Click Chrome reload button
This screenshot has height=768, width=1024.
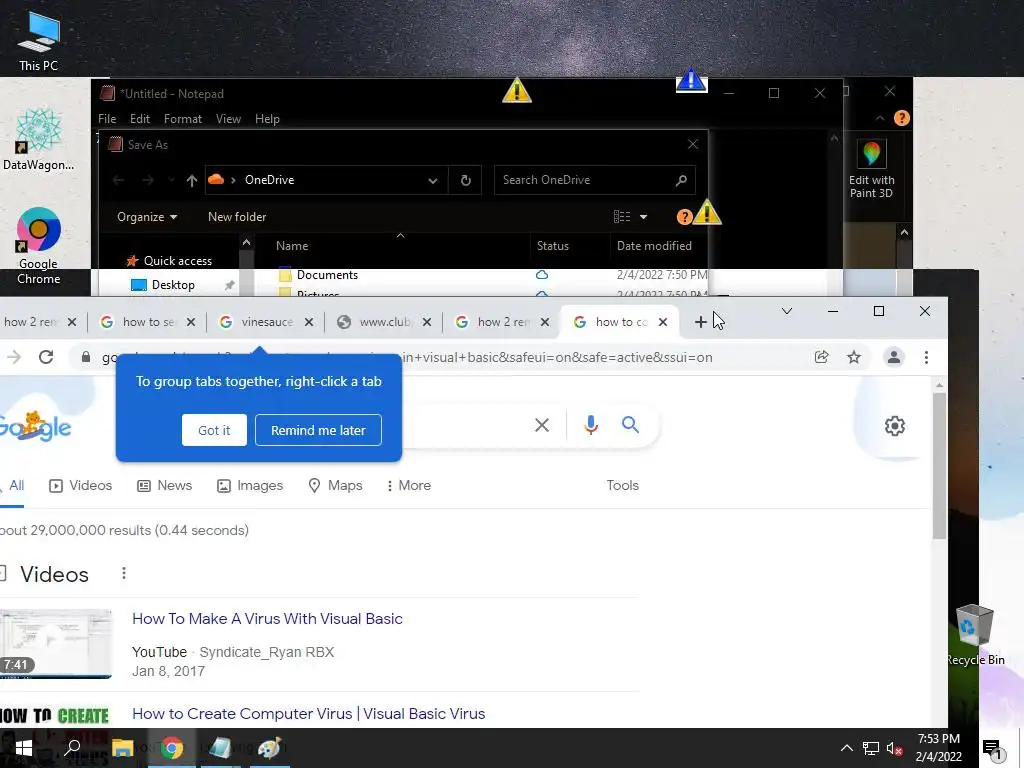(x=46, y=357)
